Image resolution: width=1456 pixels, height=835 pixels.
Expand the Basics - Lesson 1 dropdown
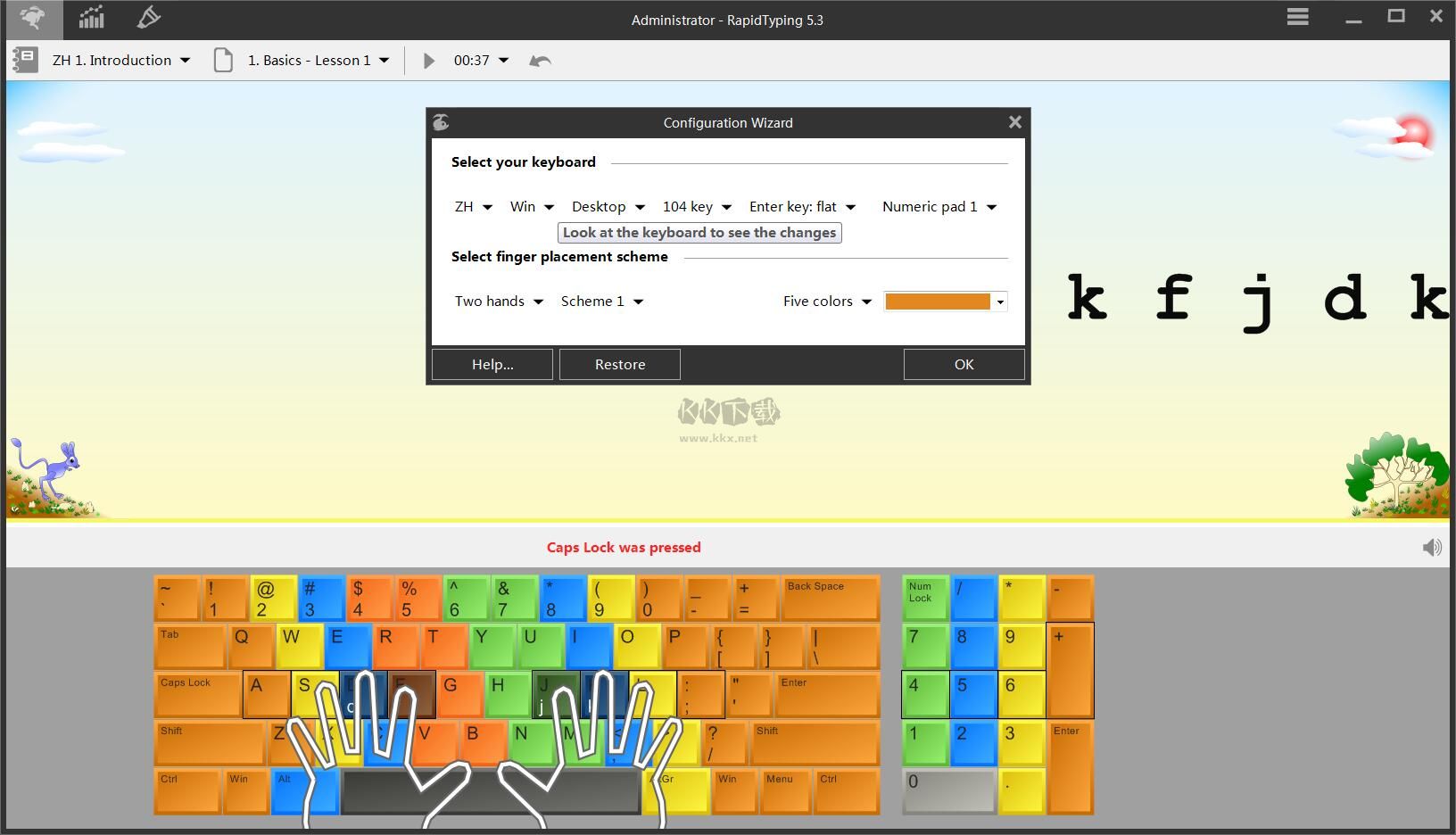[x=318, y=61]
